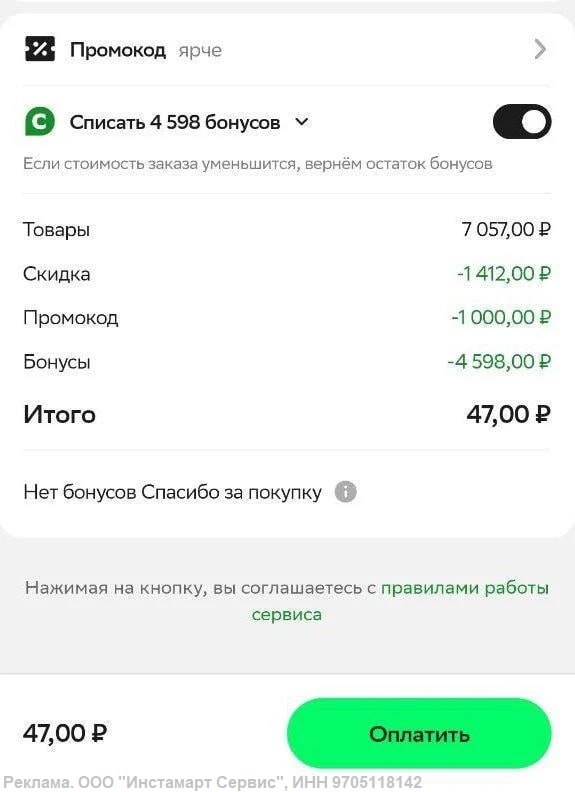Screen dimensions: 575x792
Task: Tap the green Оплатить button
Action: pyautogui.click(x=419, y=733)
